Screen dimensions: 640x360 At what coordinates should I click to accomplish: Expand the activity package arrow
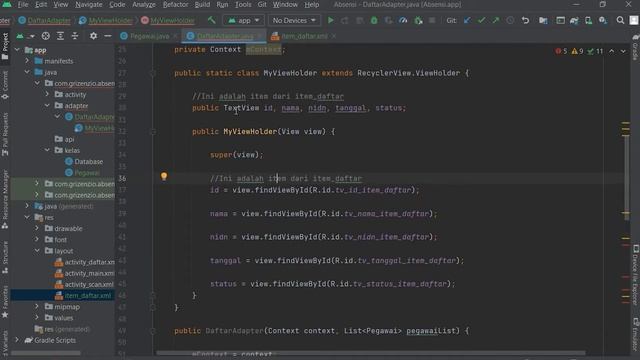[x=47, y=94]
